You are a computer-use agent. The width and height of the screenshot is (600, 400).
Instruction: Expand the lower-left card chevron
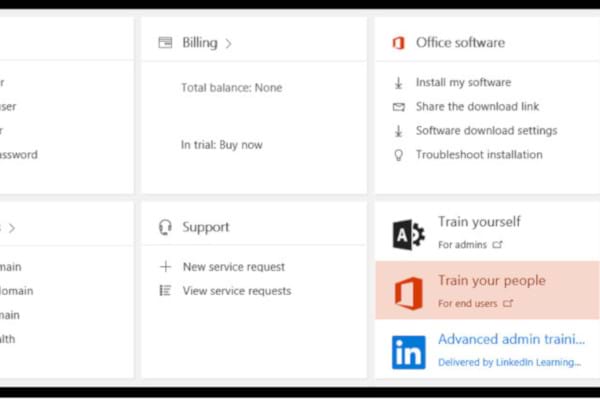[12, 229]
